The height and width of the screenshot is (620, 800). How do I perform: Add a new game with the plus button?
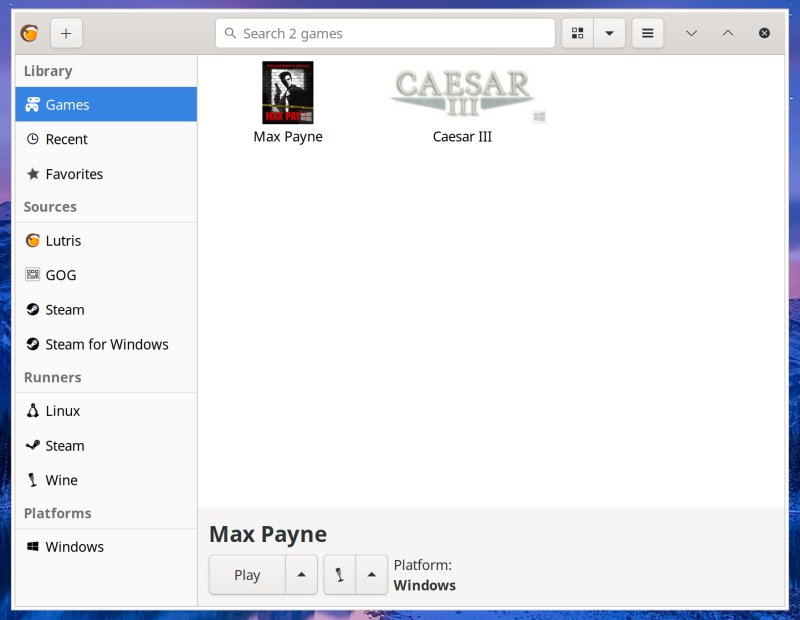[x=66, y=32]
